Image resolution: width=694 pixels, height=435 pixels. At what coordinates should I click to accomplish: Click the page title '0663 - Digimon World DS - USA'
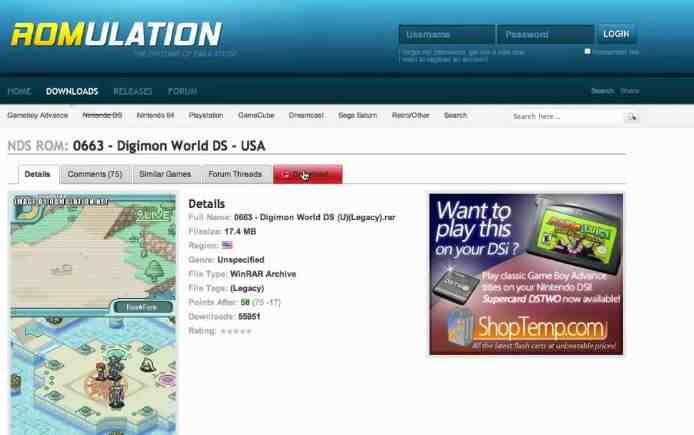169,146
